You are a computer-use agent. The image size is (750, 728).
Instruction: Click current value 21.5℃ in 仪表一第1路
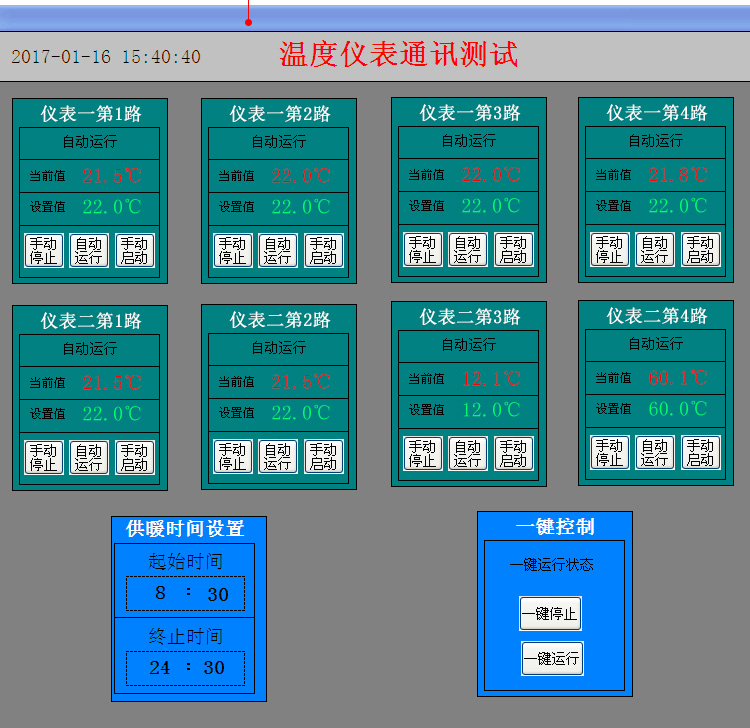point(112,176)
